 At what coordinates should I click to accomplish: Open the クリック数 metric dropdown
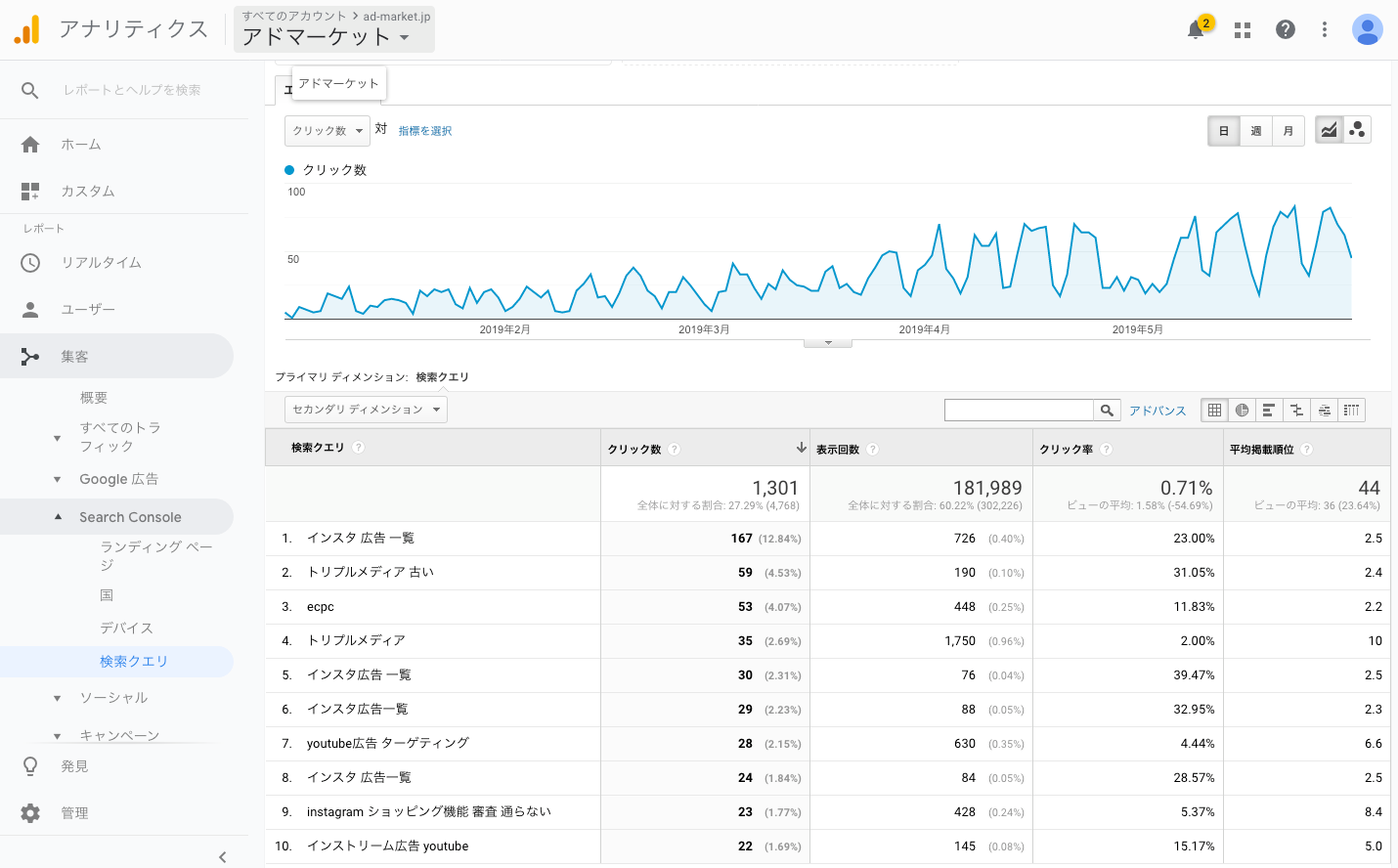click(328, 131)
